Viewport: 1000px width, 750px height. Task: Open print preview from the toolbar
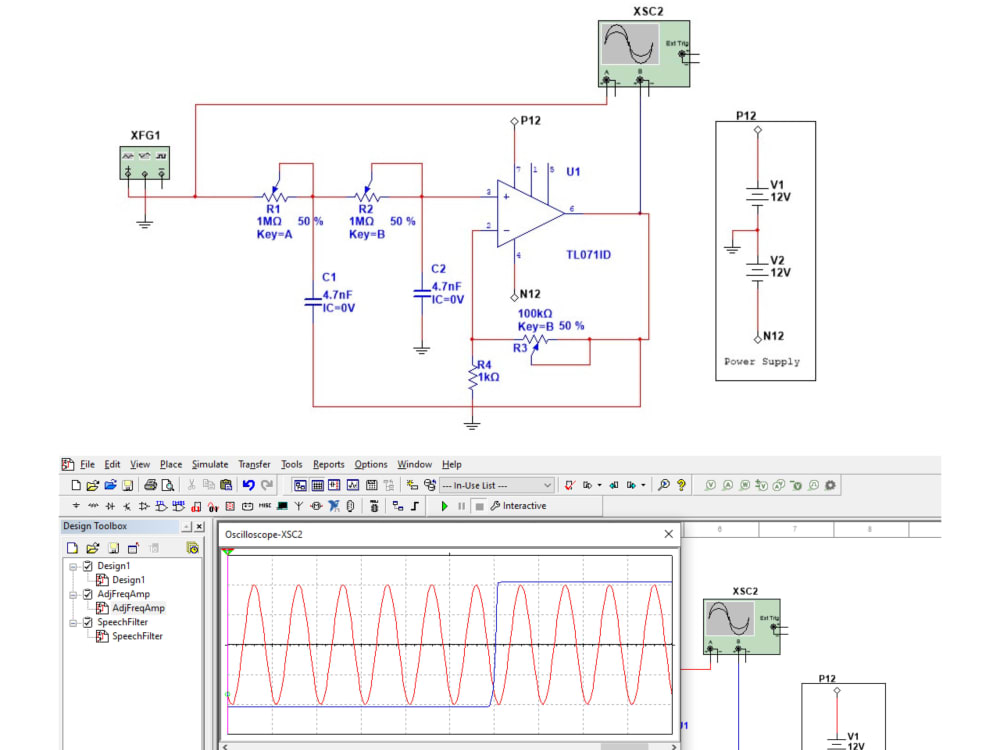coord(168,485)
